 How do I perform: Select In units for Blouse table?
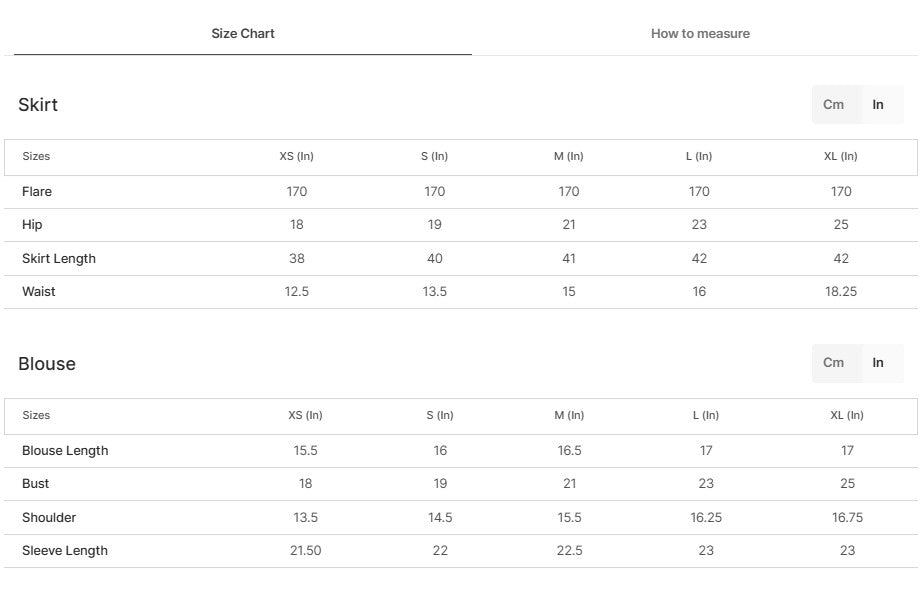878,363
